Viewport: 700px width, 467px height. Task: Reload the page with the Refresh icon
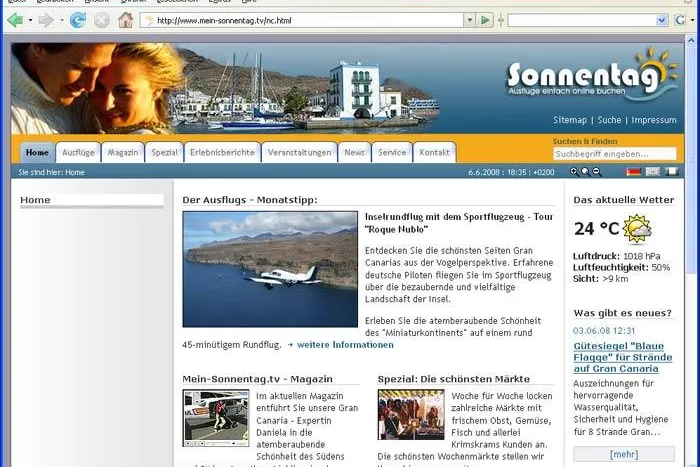tap(78, 20)
